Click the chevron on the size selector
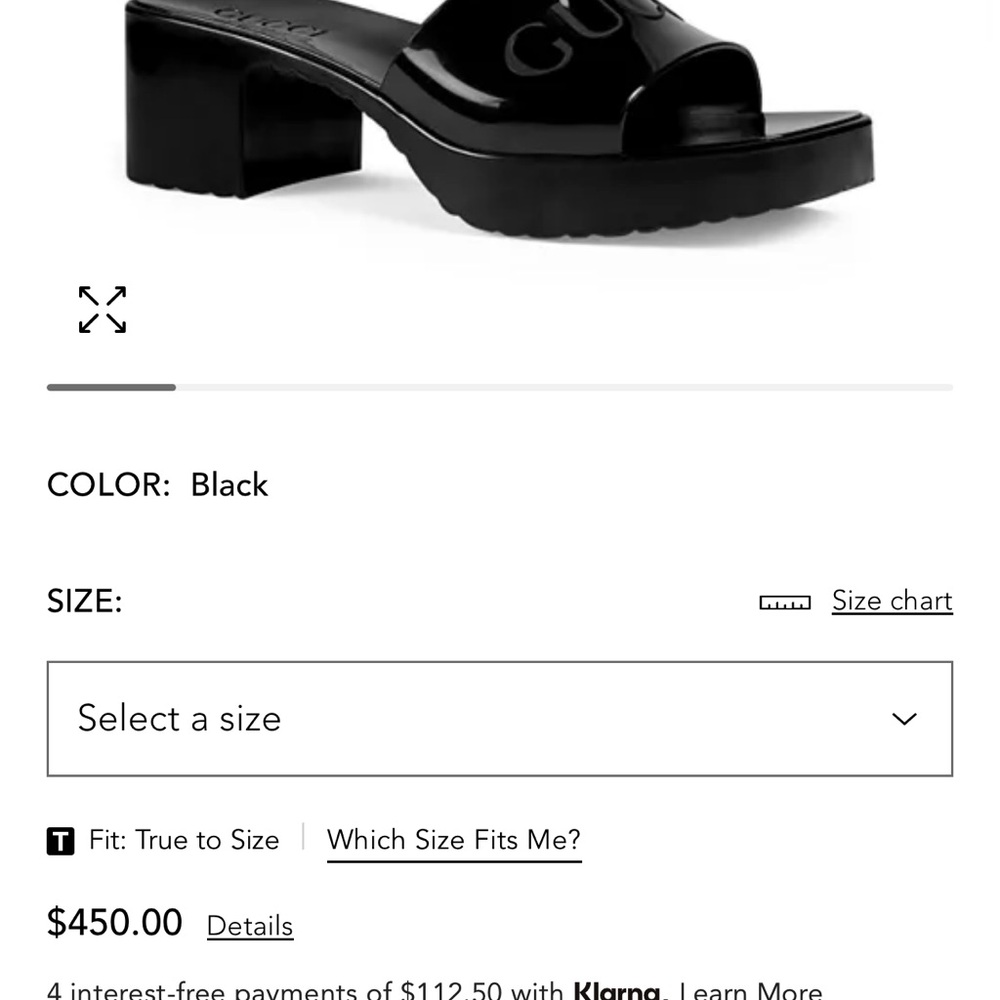Image resolution: width=1000 pixels, height=1000 pixels. (903, 718)
